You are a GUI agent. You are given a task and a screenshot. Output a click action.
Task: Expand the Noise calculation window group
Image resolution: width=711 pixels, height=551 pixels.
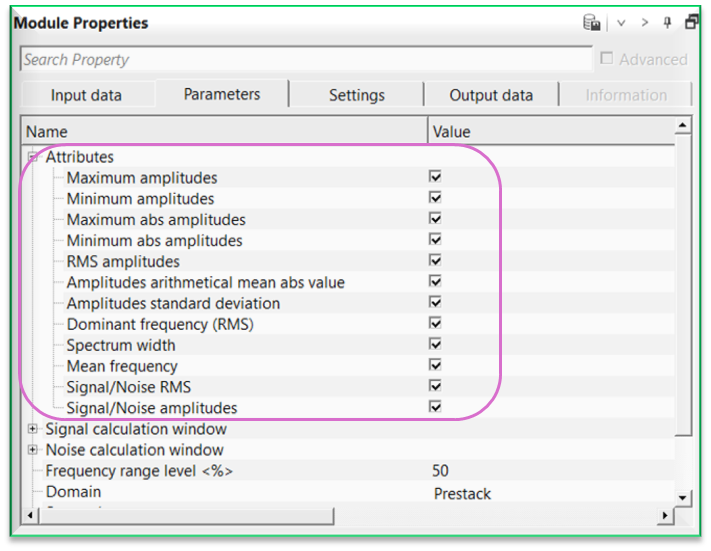pos(33,450)
